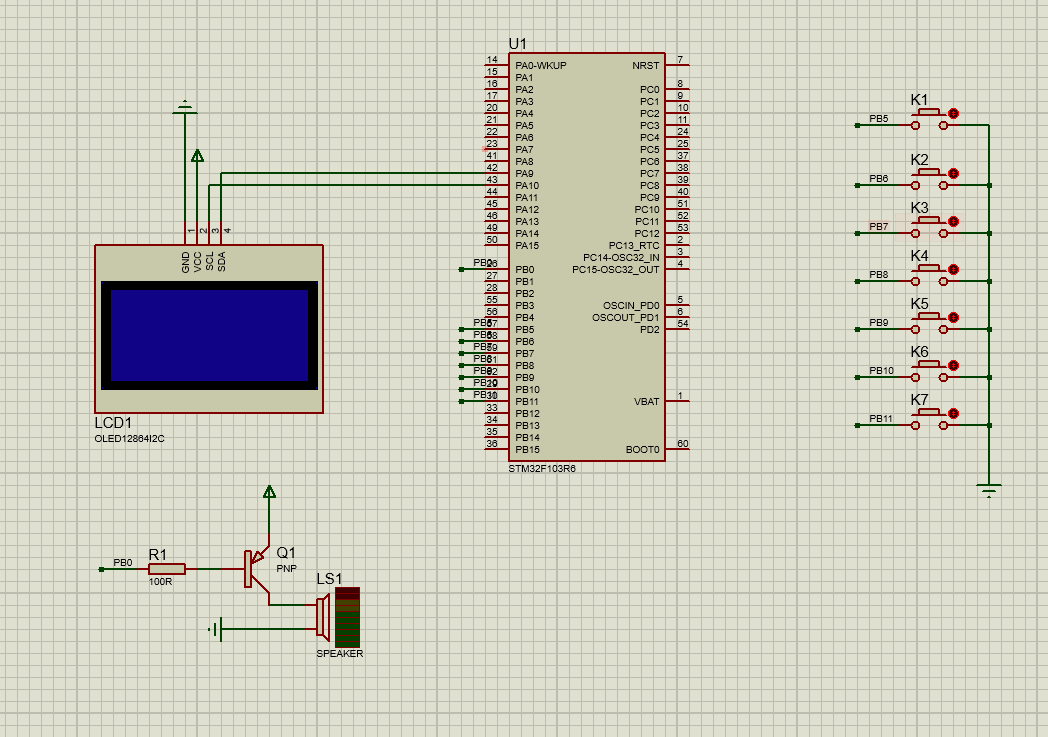
Task: Click the LCD1 reference label
Action: [x=113, y=423]
